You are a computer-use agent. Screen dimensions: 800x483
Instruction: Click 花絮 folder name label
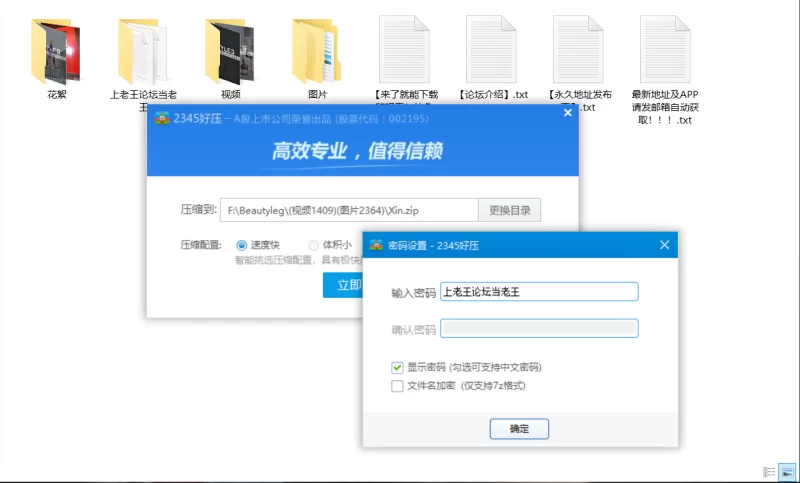pos(56,94)
